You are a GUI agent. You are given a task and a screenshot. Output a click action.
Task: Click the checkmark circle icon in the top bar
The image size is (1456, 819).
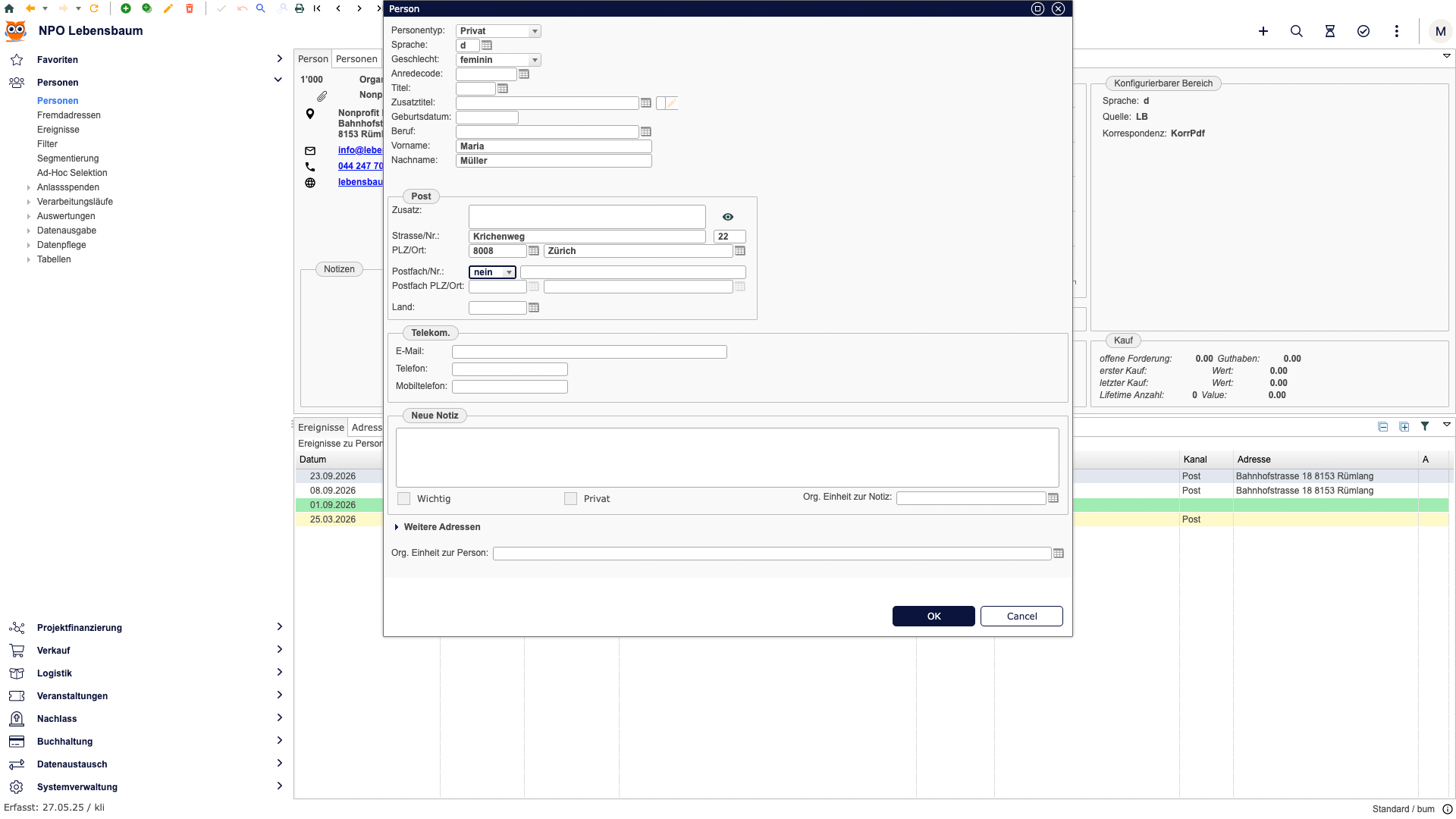(x=1363, y=31)
